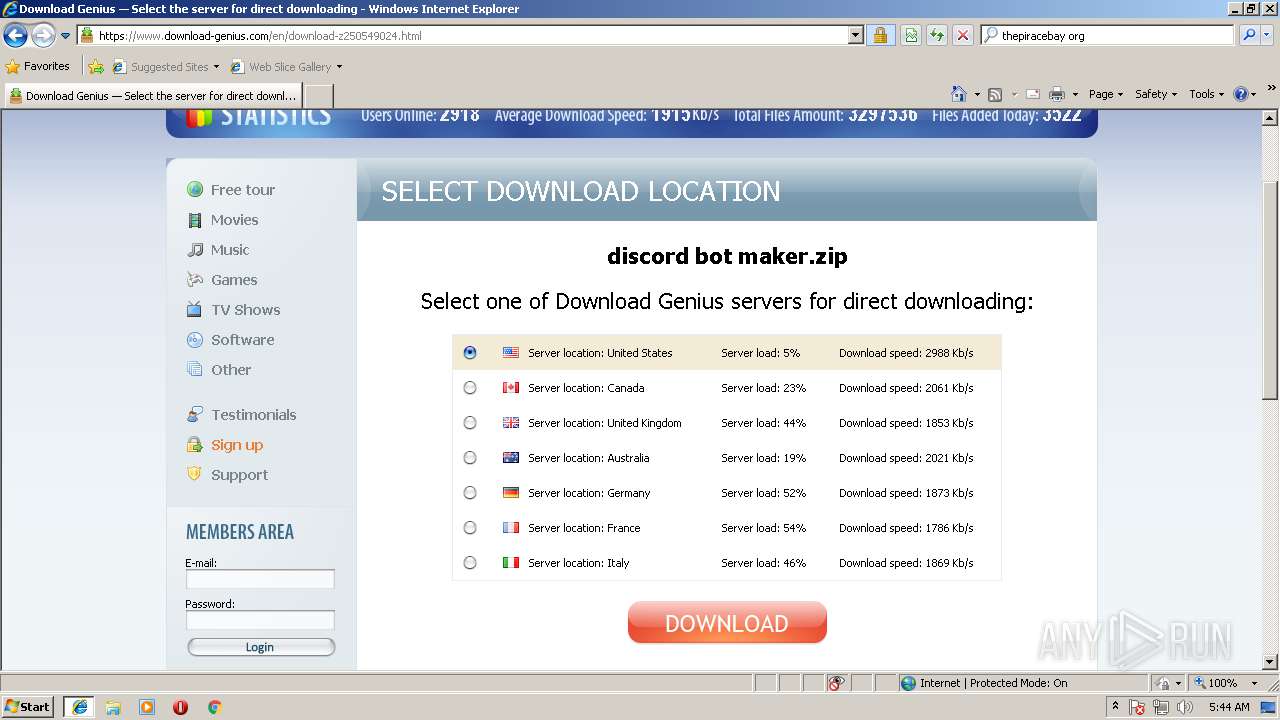Click the Print icon in command bar
This screenshot has height=720, width=1280.
[1057, 94]
